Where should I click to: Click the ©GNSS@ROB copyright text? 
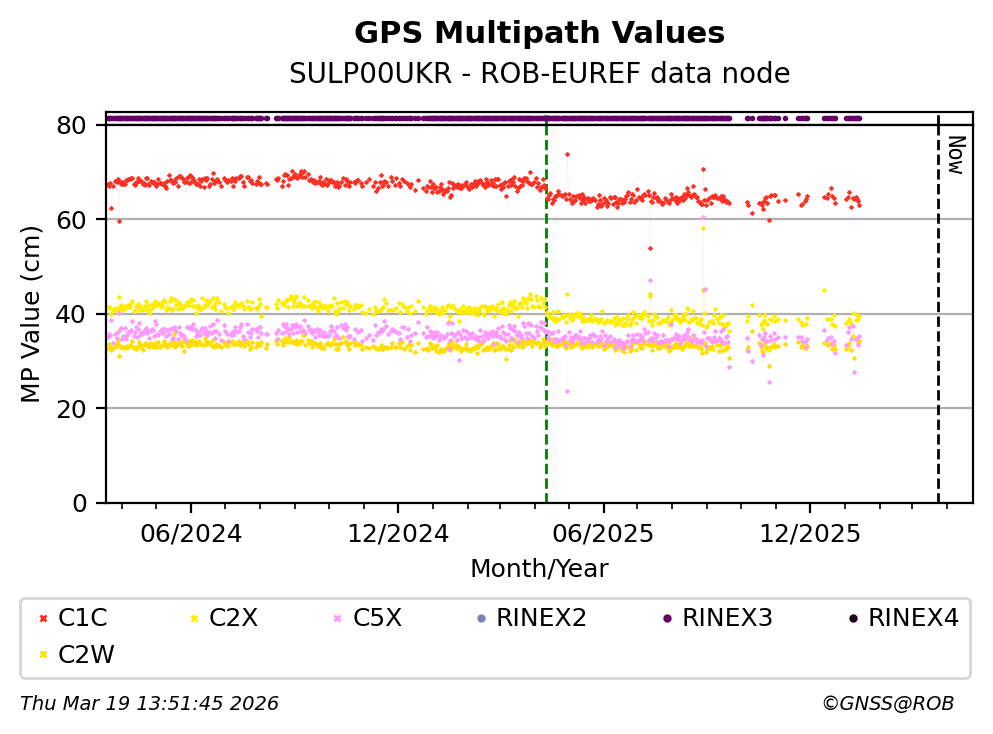click(x=887, y=704)
